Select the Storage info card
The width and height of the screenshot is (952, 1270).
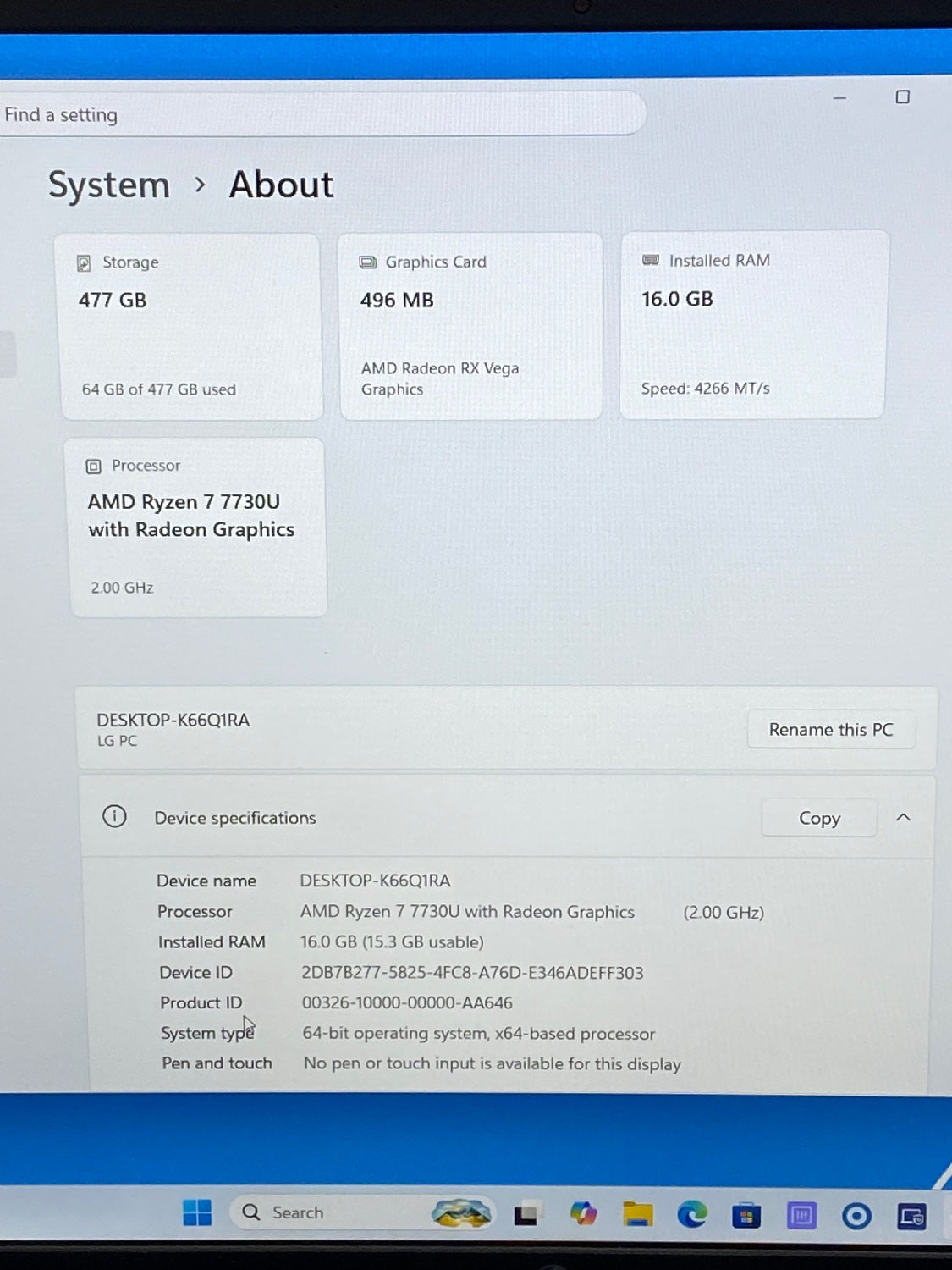190,326
